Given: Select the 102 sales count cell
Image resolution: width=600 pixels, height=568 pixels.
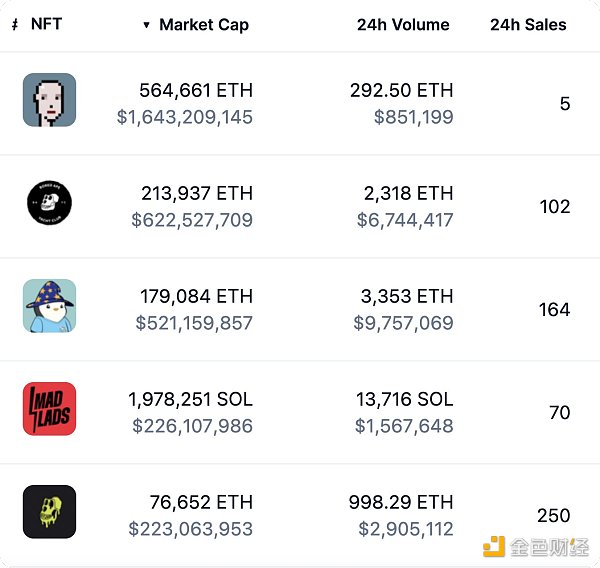Looking at the screenshot, I should tap(553, 207).
